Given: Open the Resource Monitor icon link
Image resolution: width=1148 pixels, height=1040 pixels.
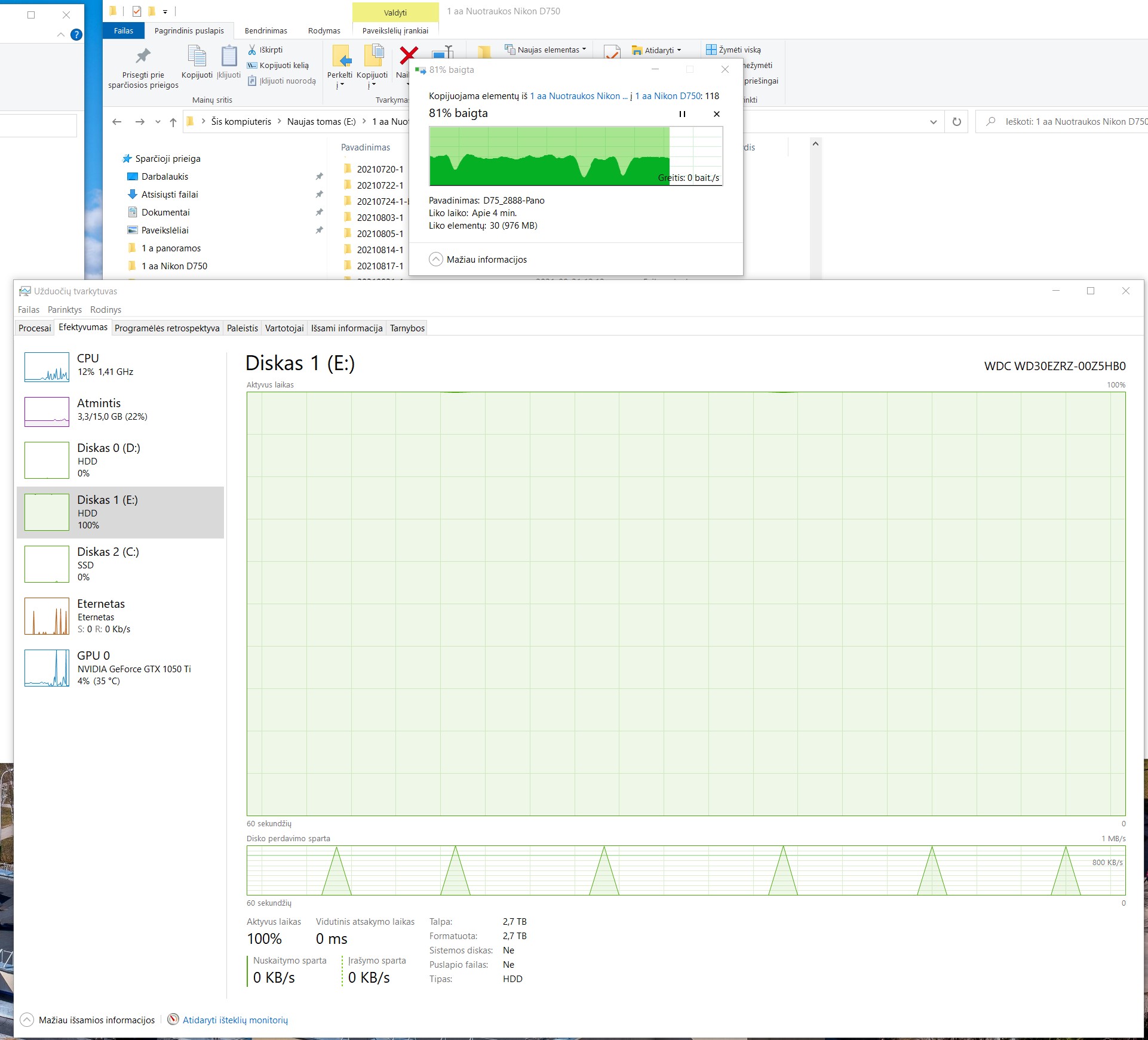Looking at the screenshot, I should pyautogui.click(x=173, y=1019).
